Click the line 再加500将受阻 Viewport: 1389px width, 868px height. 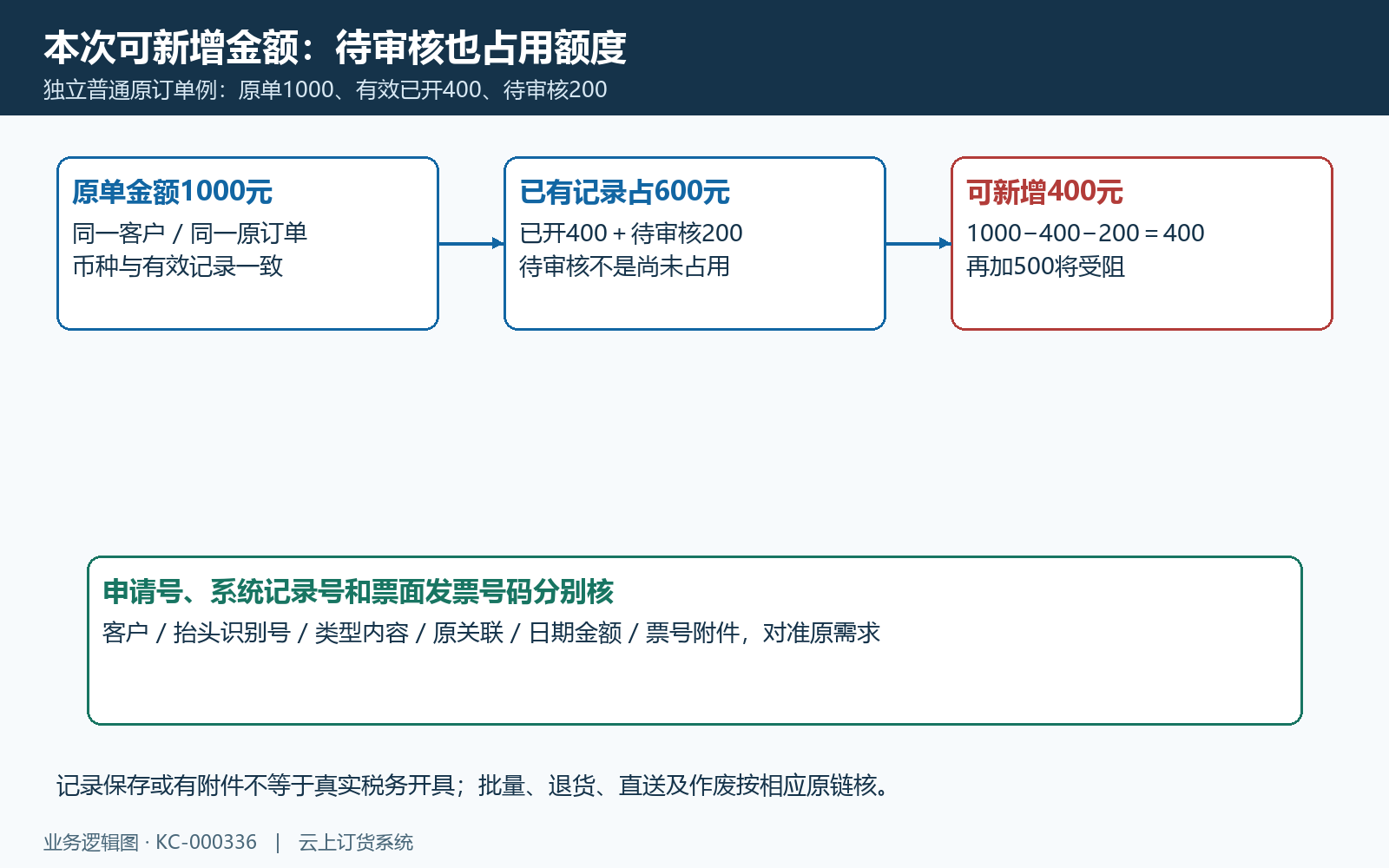tap(1046, 266)
